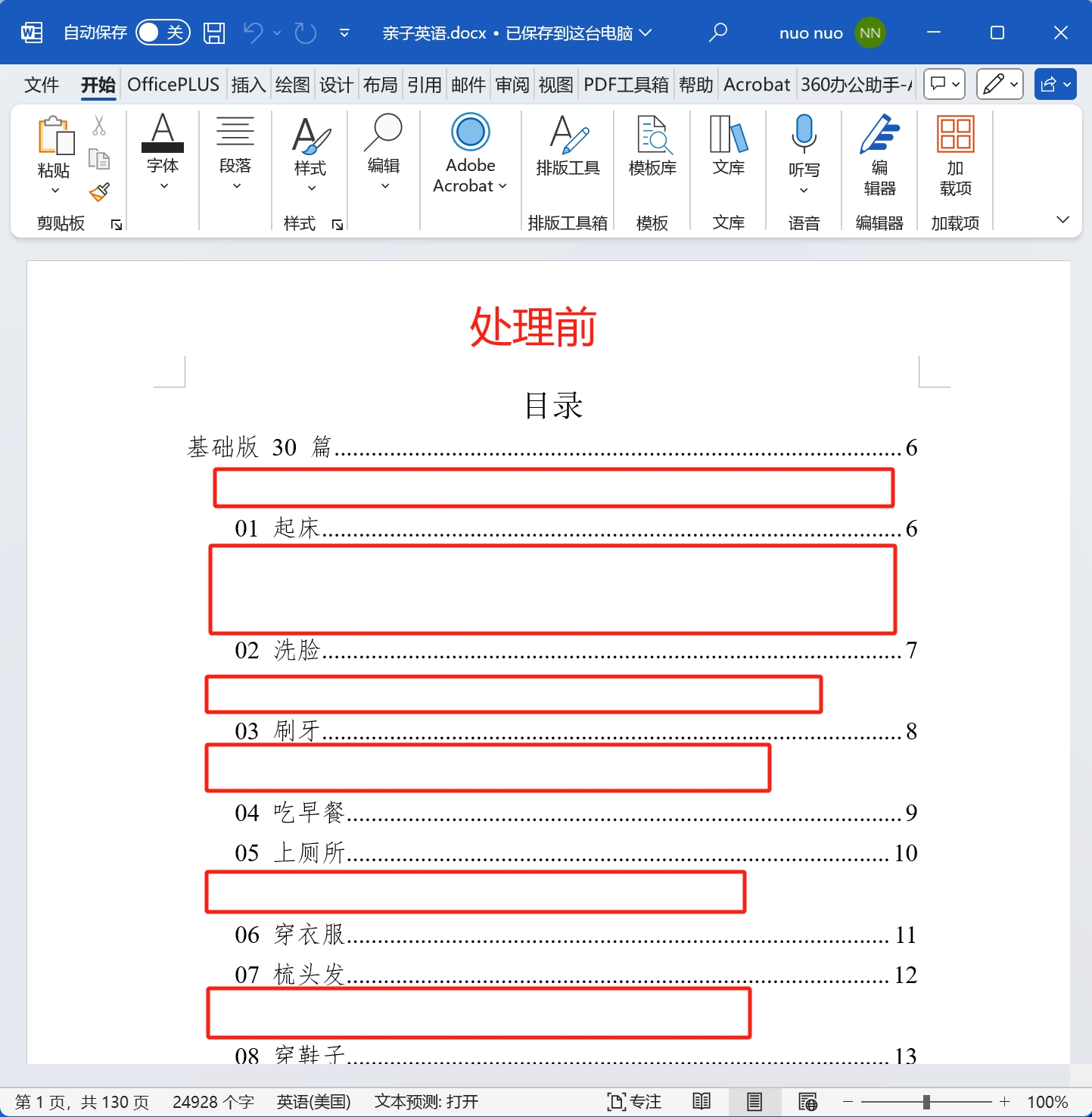Activate the Format Painter brush
Image resolution: width=1092 pixels, height=1117 pixels.
tap(99, 192)
